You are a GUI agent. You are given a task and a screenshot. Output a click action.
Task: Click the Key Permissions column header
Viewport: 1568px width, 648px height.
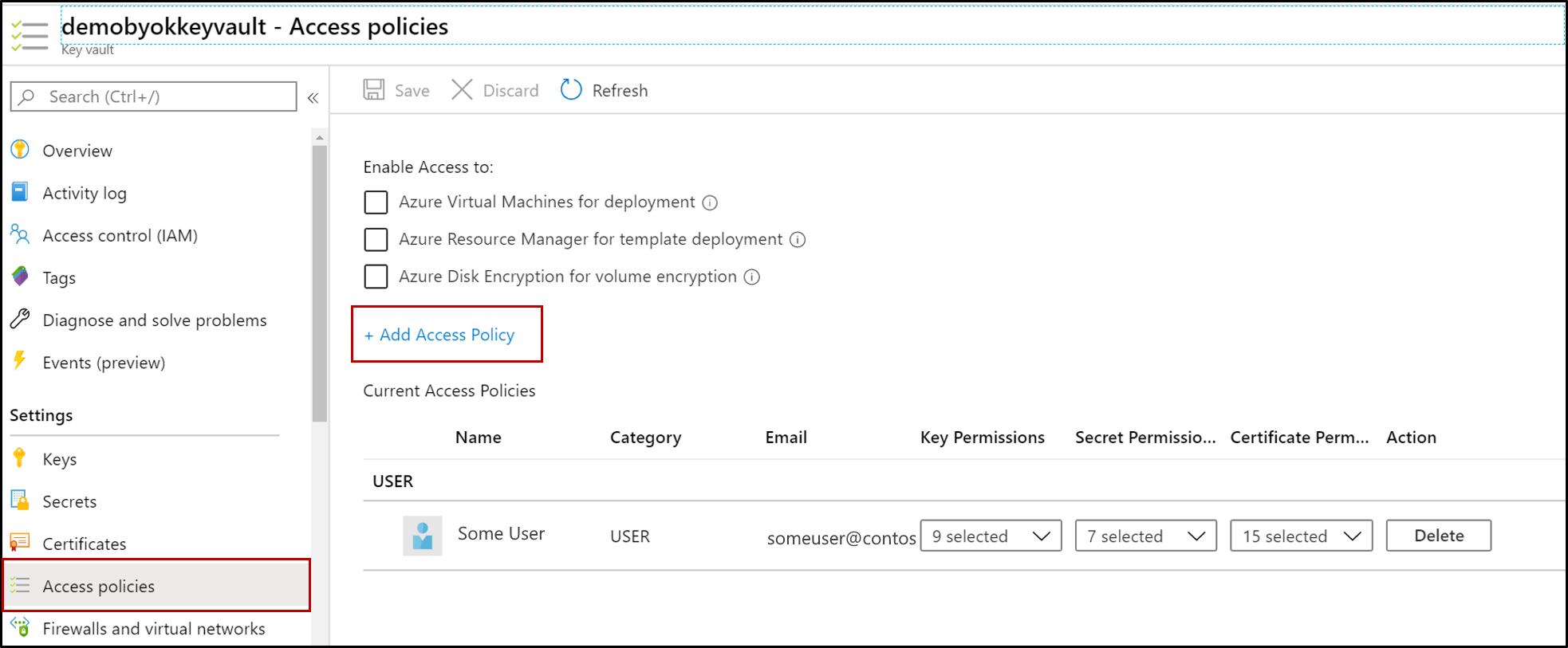(x=983, y=438)
